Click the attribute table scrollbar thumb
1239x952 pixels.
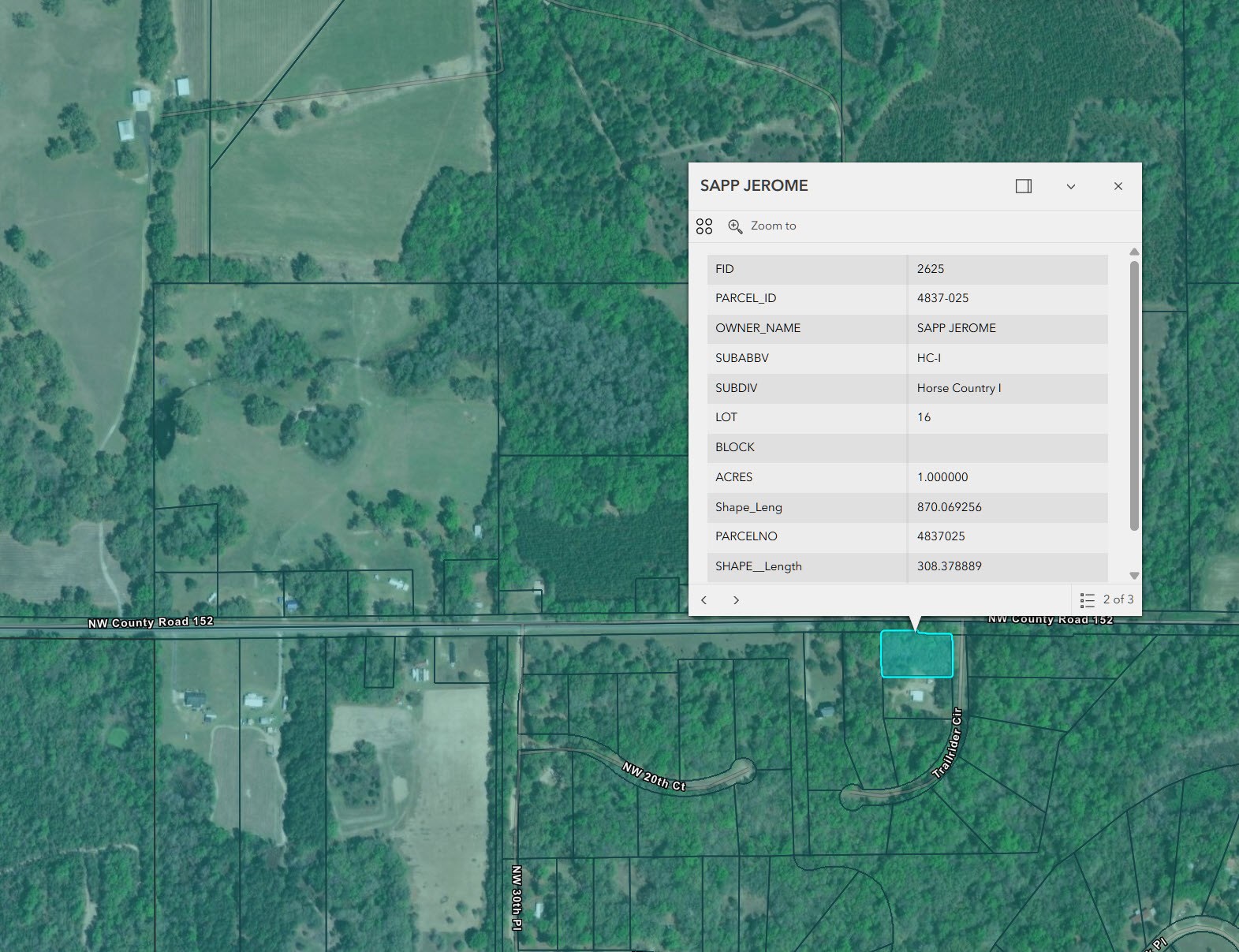coord(1134,394)
